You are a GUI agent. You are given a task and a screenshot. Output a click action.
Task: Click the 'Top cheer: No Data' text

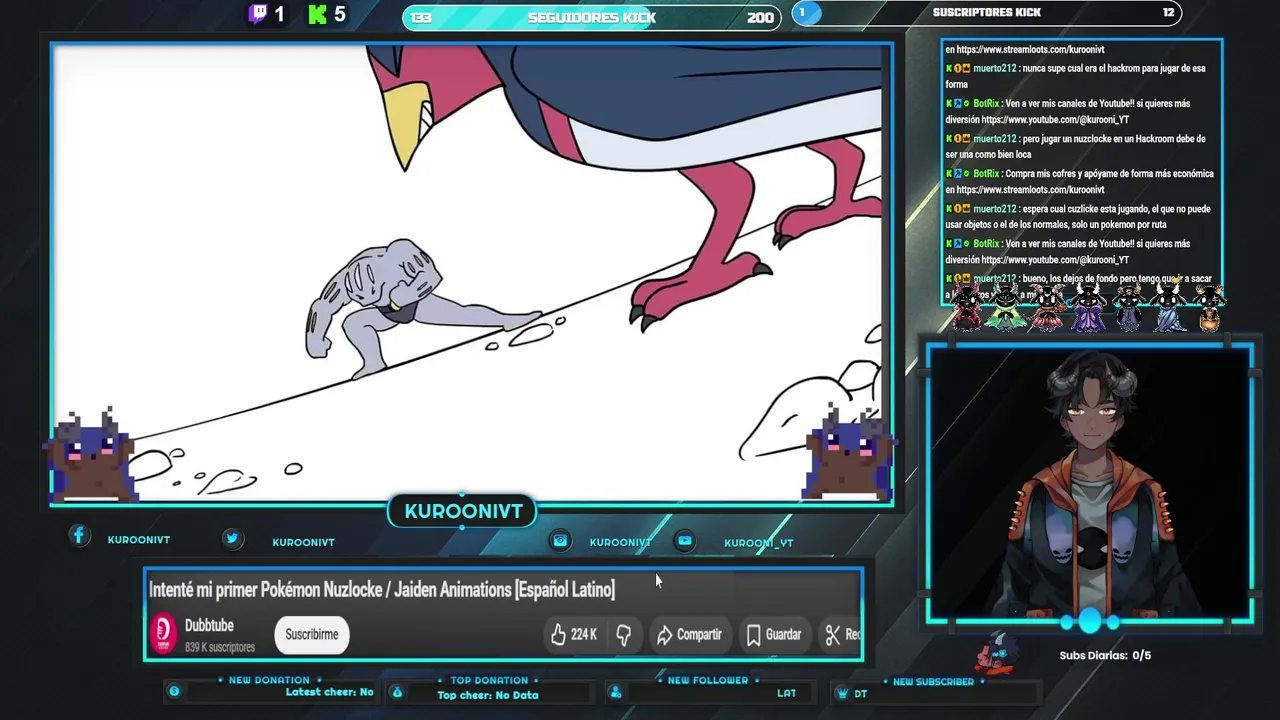click(x=488, y=695)
